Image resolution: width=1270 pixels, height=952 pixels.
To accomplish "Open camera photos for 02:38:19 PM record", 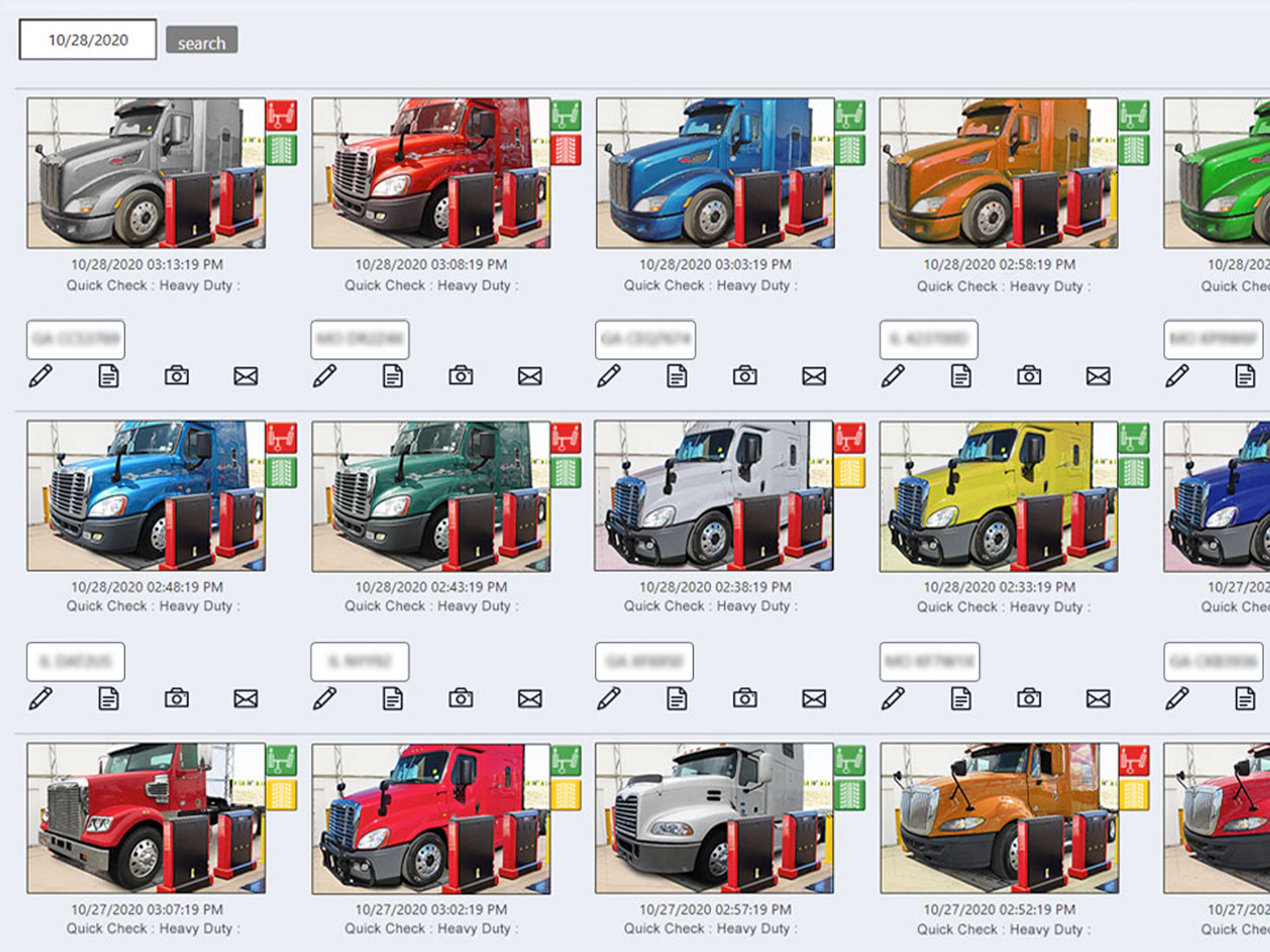I will 745,698.
